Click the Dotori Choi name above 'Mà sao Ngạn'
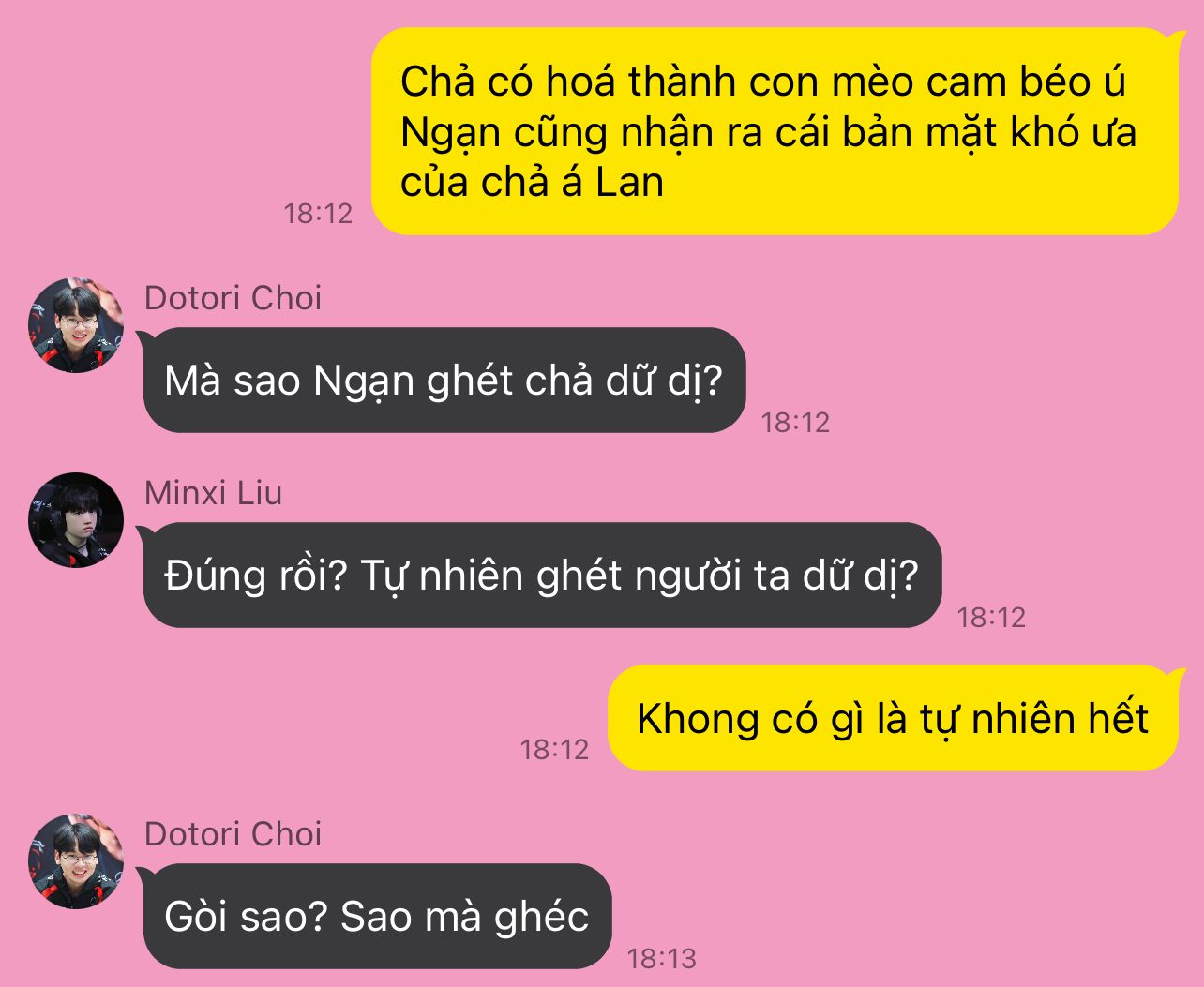 [233, 298]
